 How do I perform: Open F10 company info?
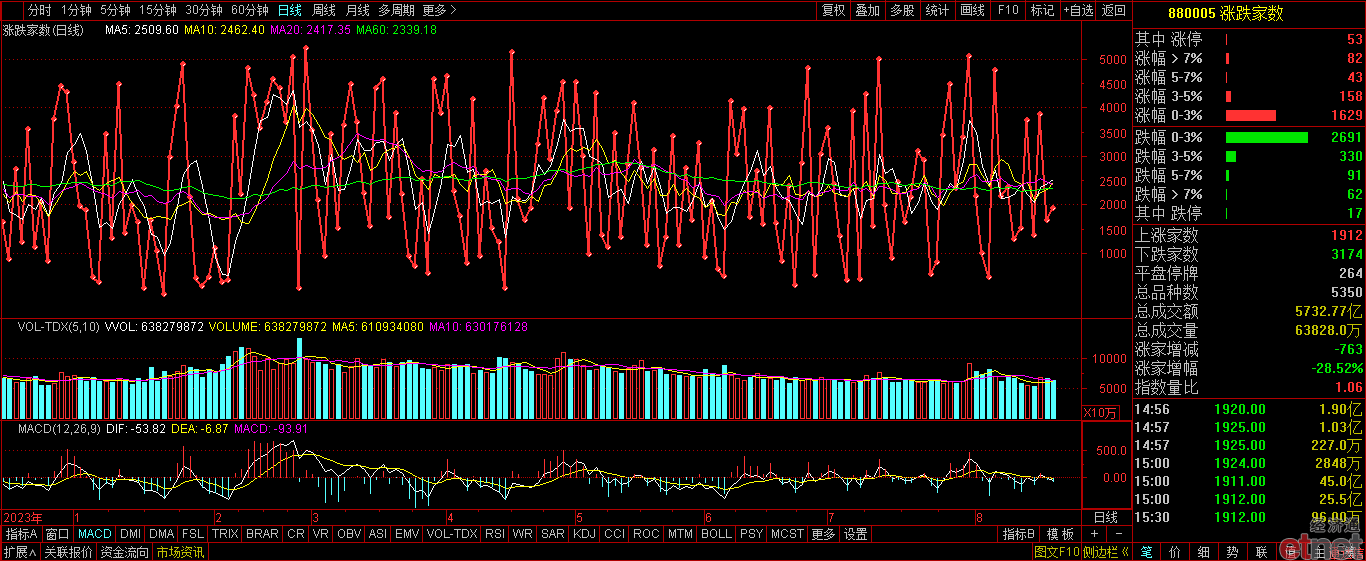[1007, 10]
